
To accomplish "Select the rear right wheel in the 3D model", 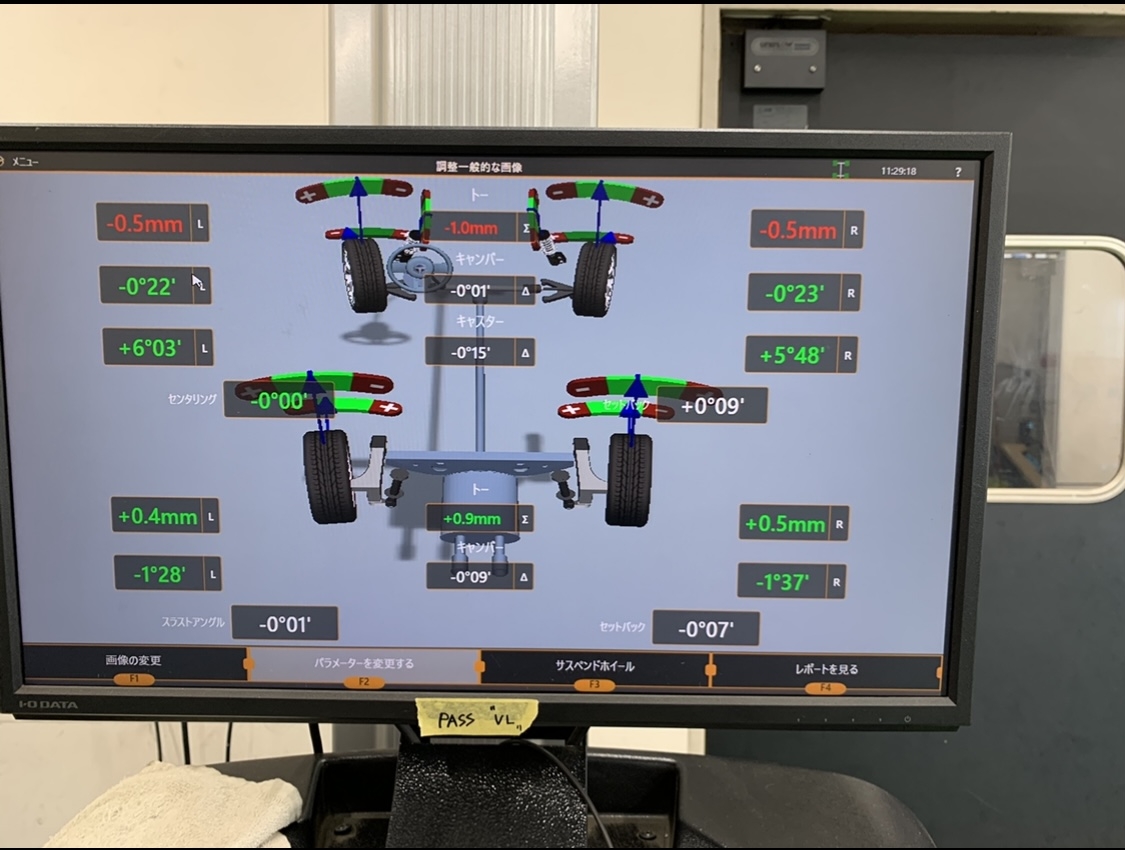I will [x=629, y=478].
